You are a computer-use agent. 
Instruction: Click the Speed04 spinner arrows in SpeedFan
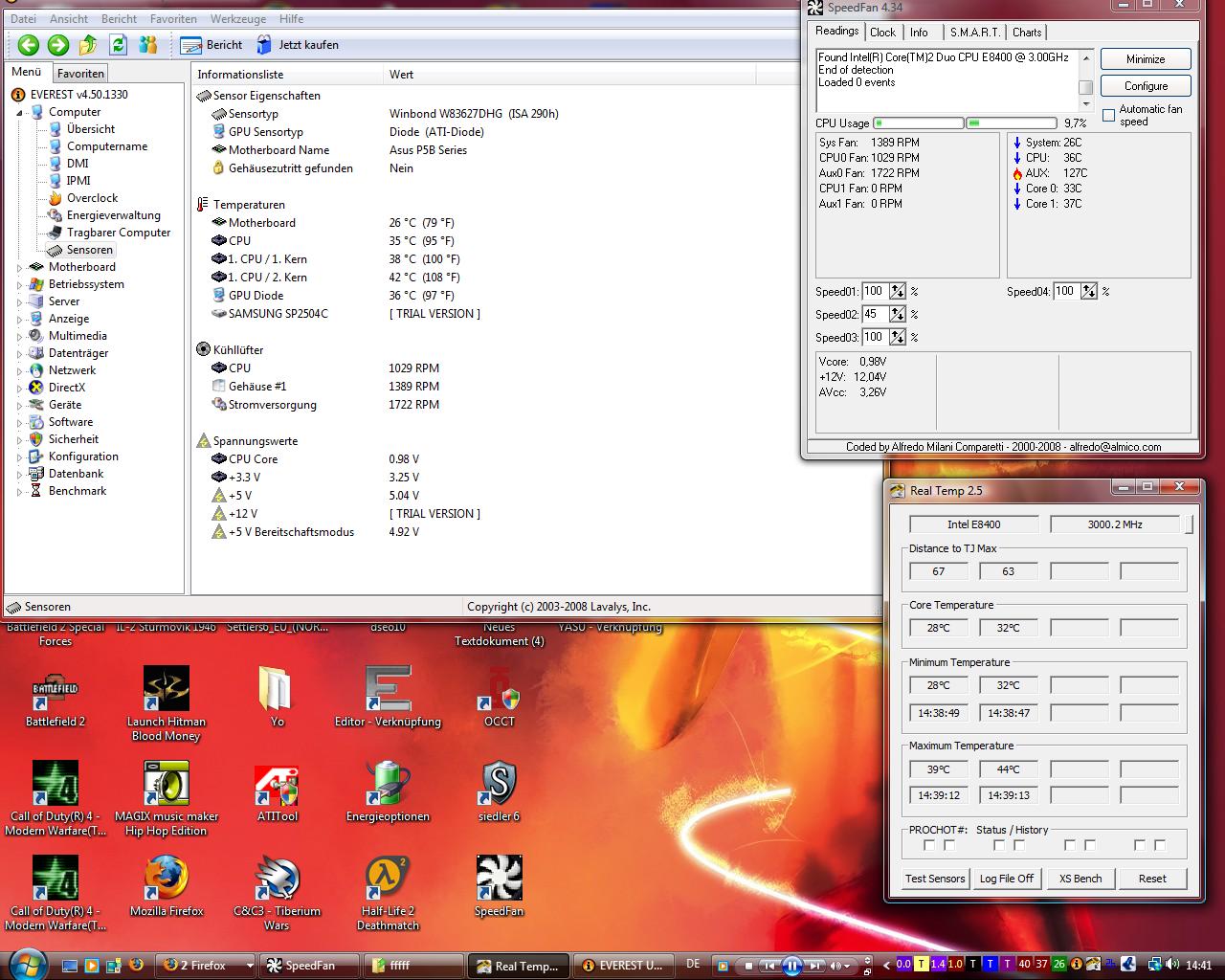click(x=1089, y=292)
